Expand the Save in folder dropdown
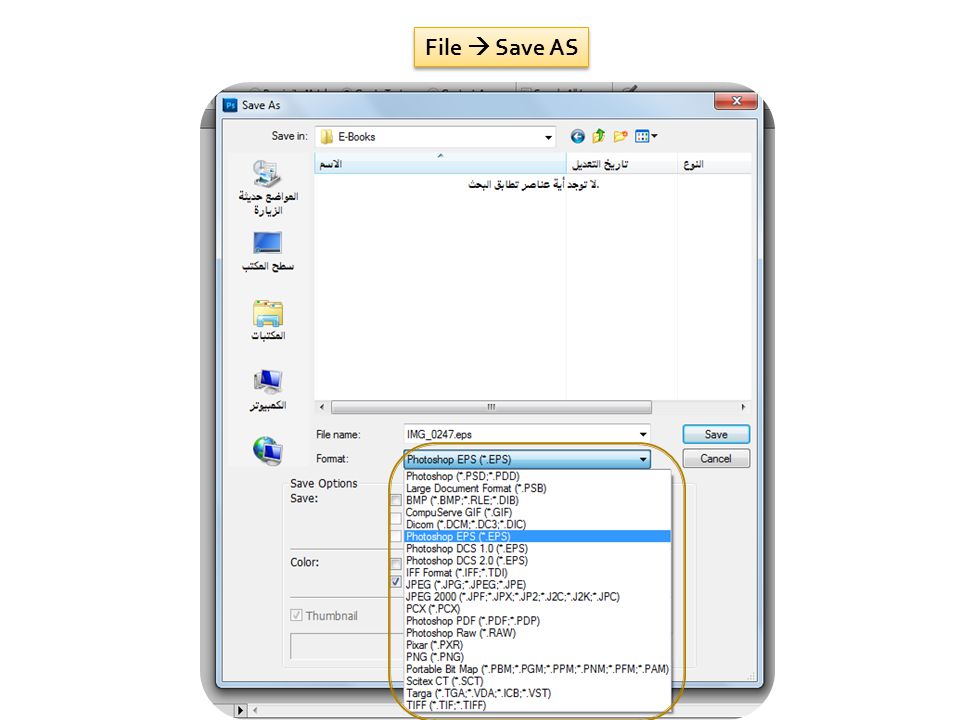Screen dimensions: 960x720 [x=548, y=137]
